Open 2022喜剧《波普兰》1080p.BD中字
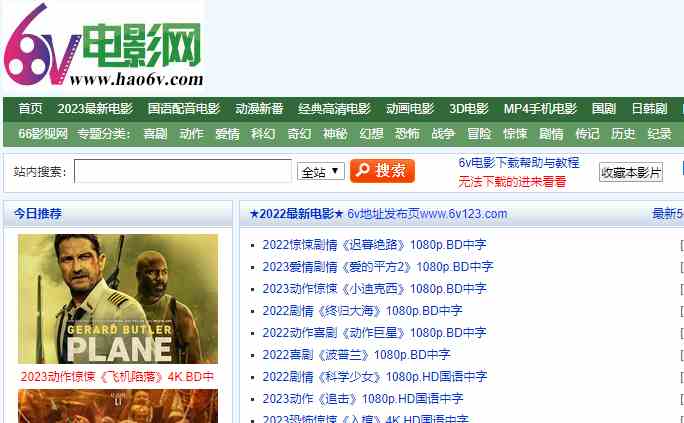684x423 pixels. [356, 355]
